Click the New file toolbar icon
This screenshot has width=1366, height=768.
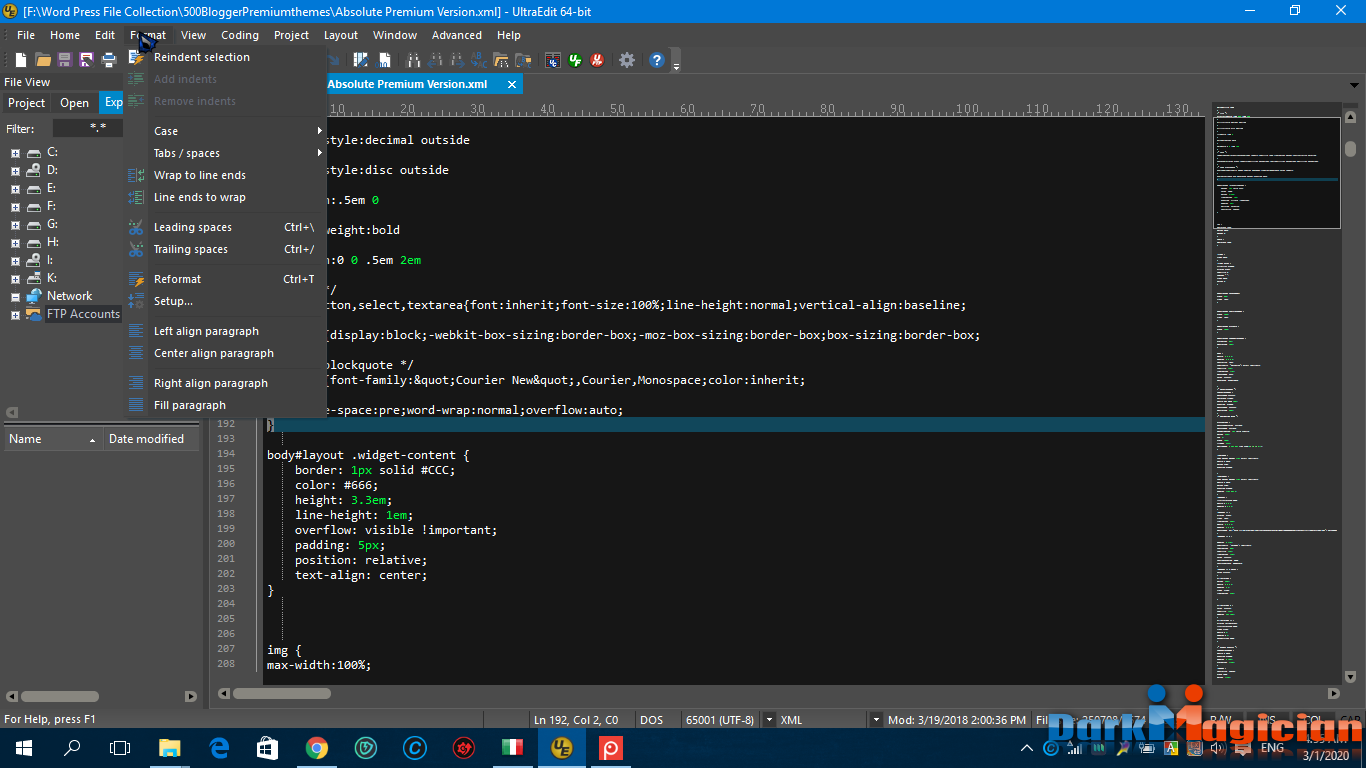[x=21, y=60]
